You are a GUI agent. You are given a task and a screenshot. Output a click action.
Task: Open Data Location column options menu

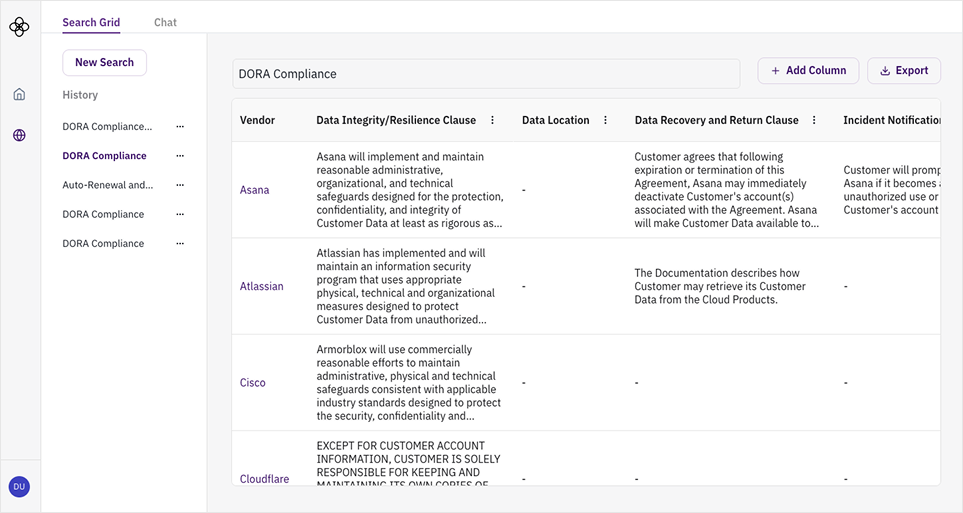(605, 120)
